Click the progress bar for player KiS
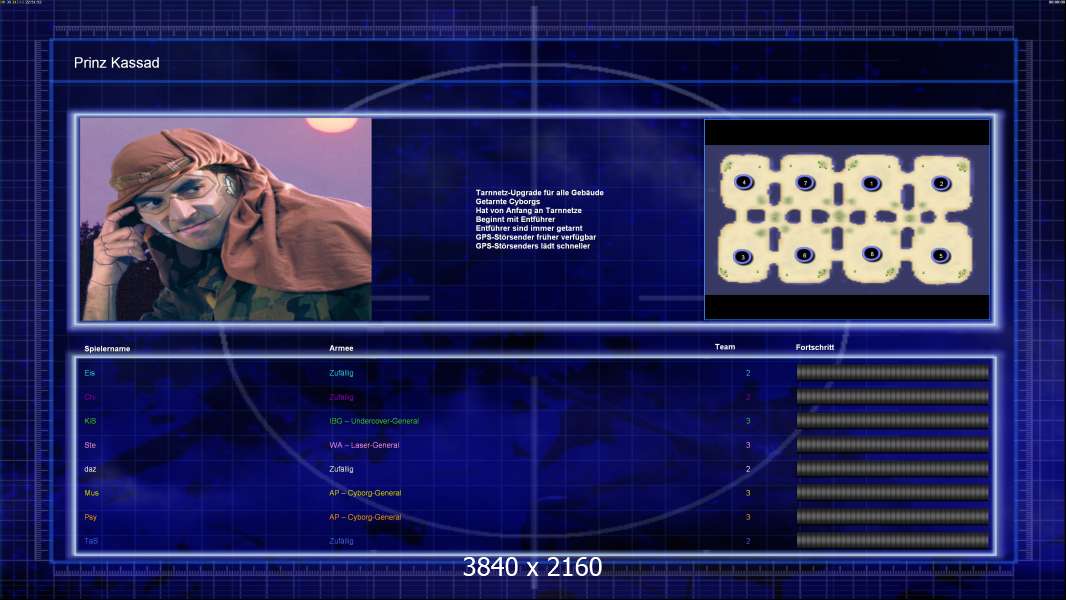The width and height of the screenshot is (1066, 600). click(x=893, y=421)
